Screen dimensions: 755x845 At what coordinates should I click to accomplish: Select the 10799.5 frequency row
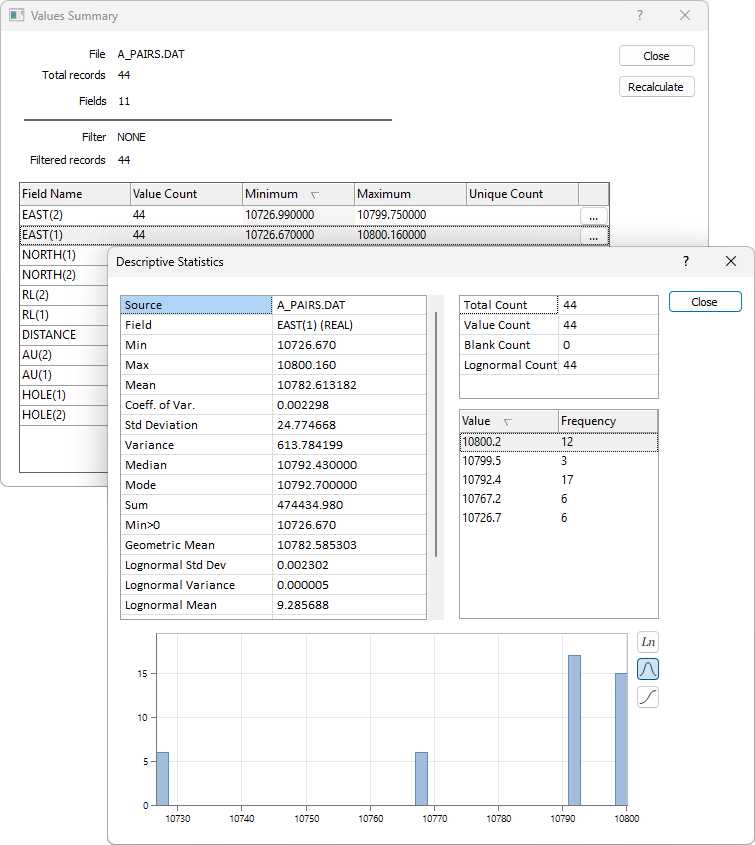(x=559, y=461)
